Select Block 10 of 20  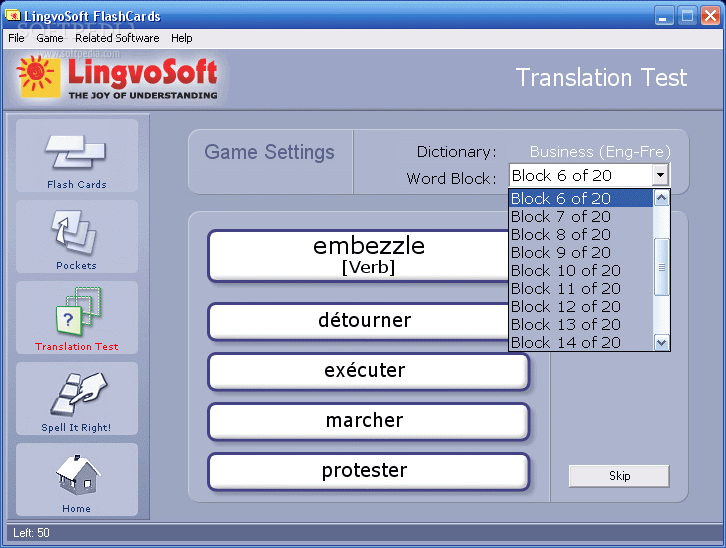pyautogui.click(x=581, y=271)
